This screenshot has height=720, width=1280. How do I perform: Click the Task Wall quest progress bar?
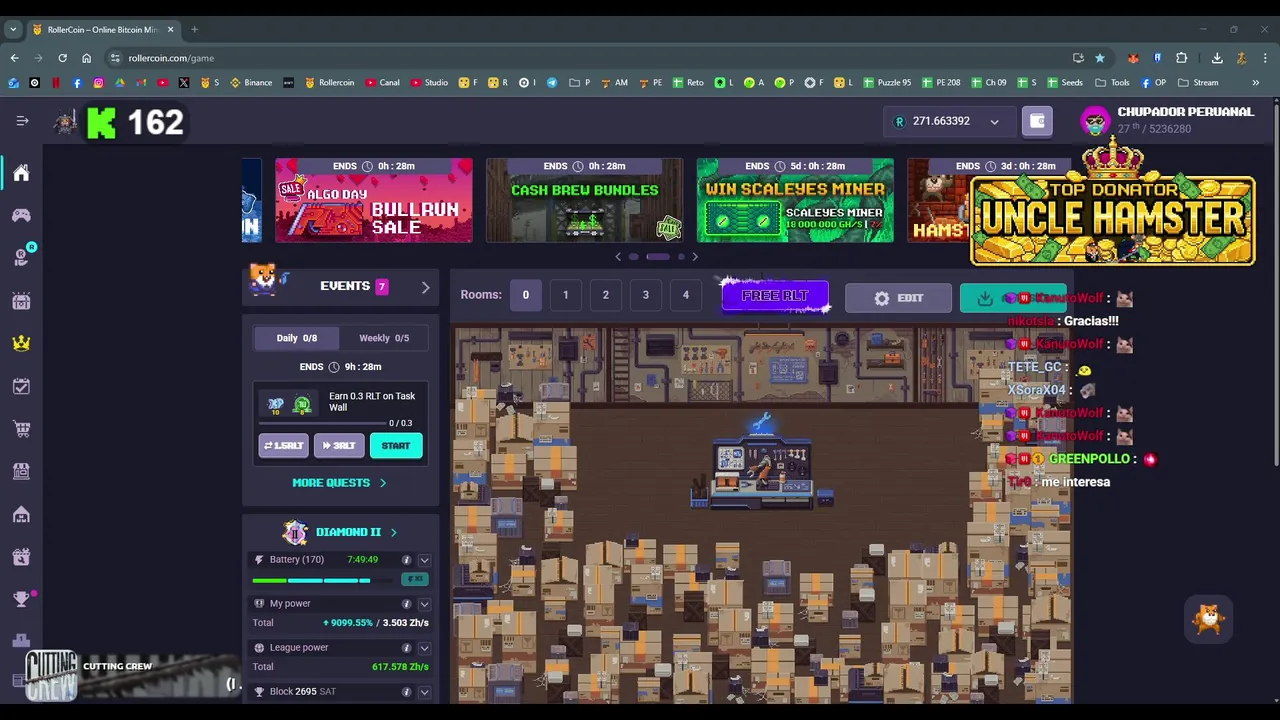[x=322, y=423]
